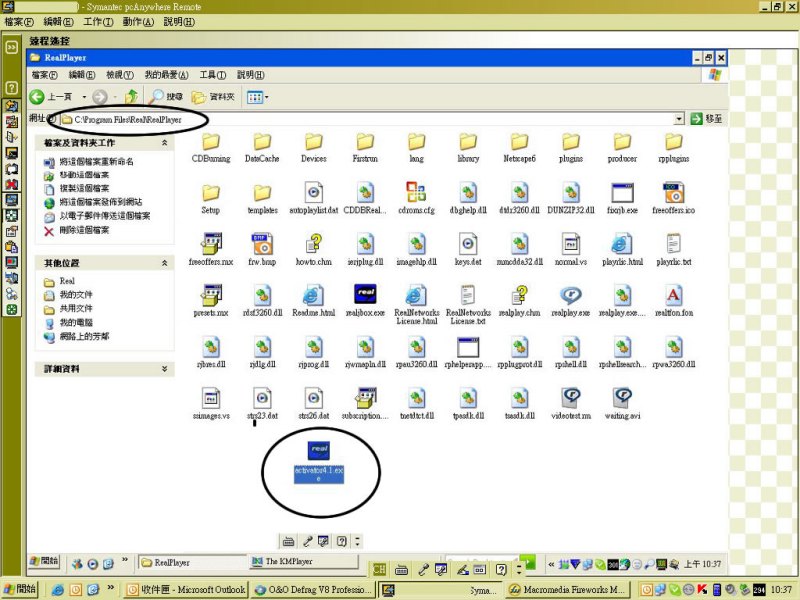This screenshot has width=800, height=600.
Task: Collapse the 其他位置 panel
Action: 164,263
